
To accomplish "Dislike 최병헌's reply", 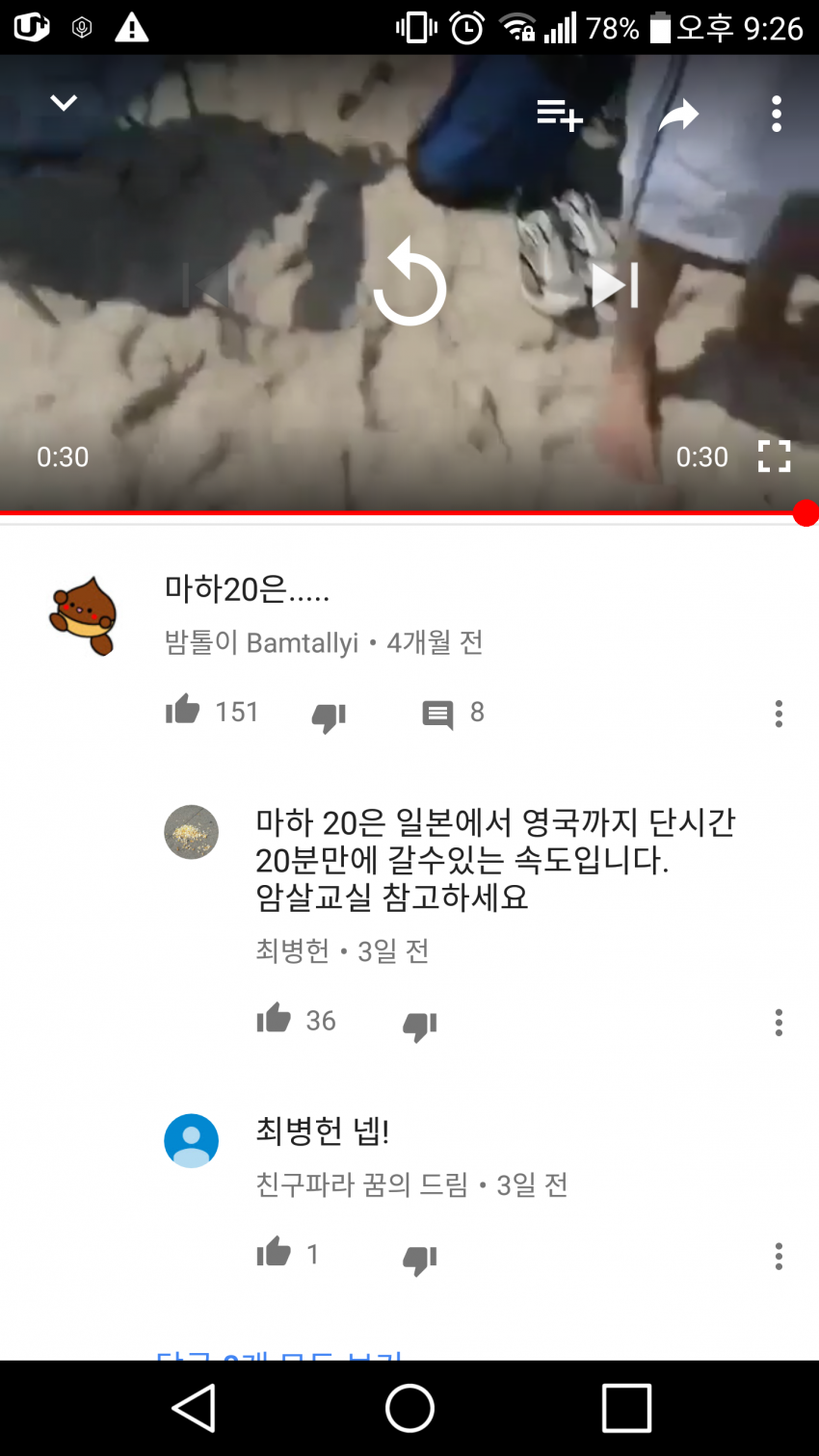I will (x=419, y=1026).
